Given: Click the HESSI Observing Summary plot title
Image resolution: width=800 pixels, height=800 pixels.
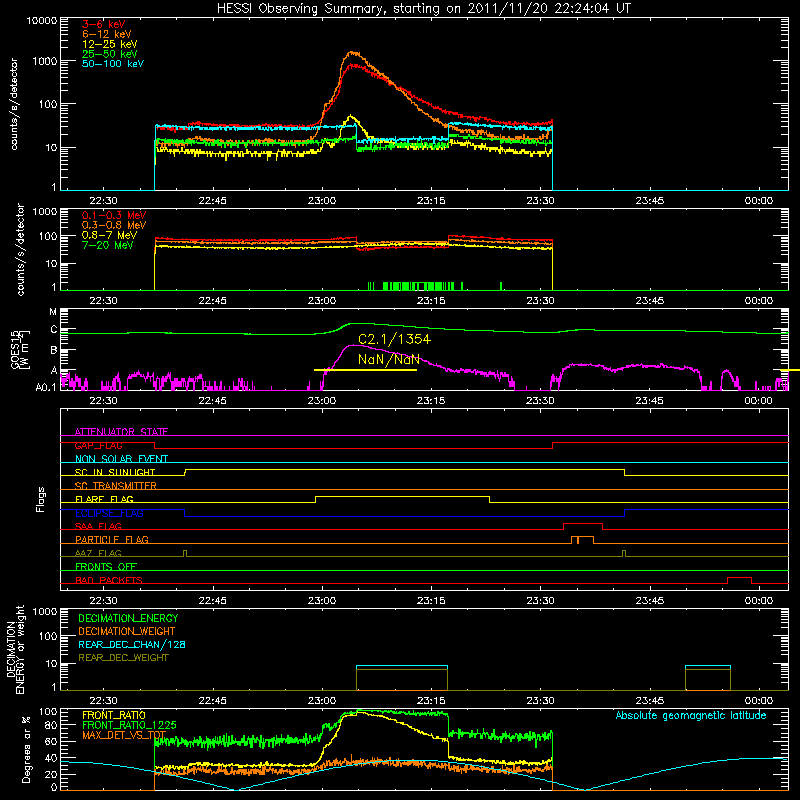Looking at the screenshot, I should 424,8.
